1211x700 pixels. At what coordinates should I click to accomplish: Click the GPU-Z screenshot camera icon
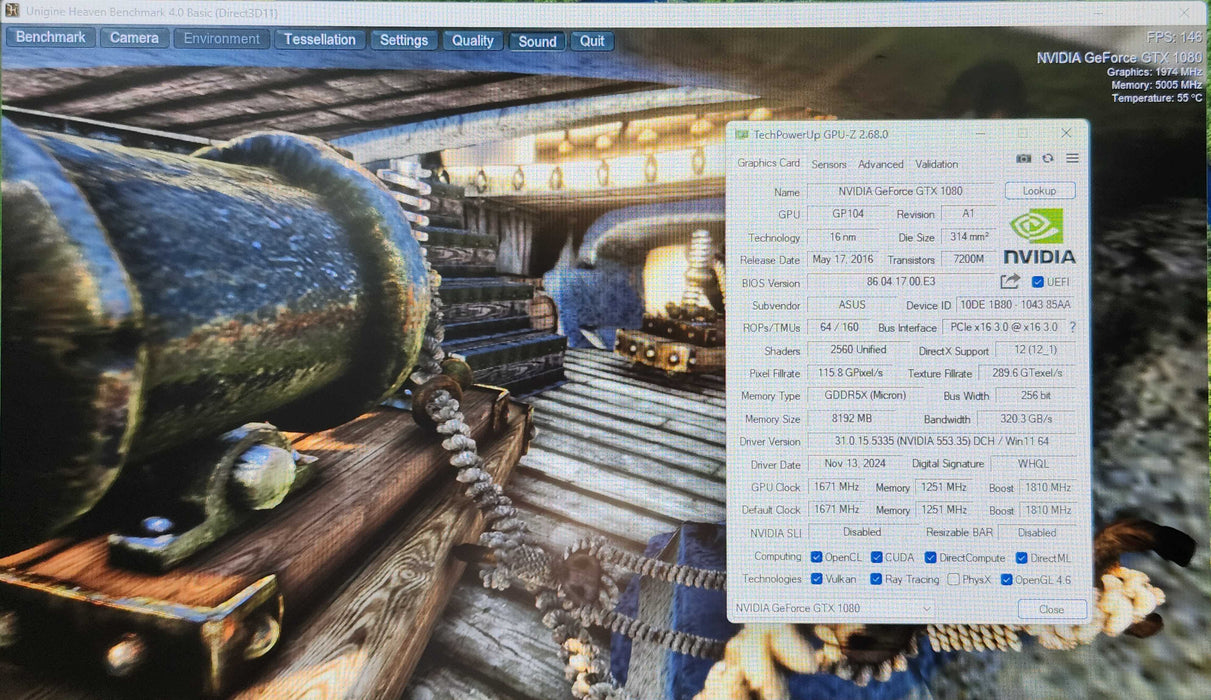pyautogui.click(x=1024, y=159)
